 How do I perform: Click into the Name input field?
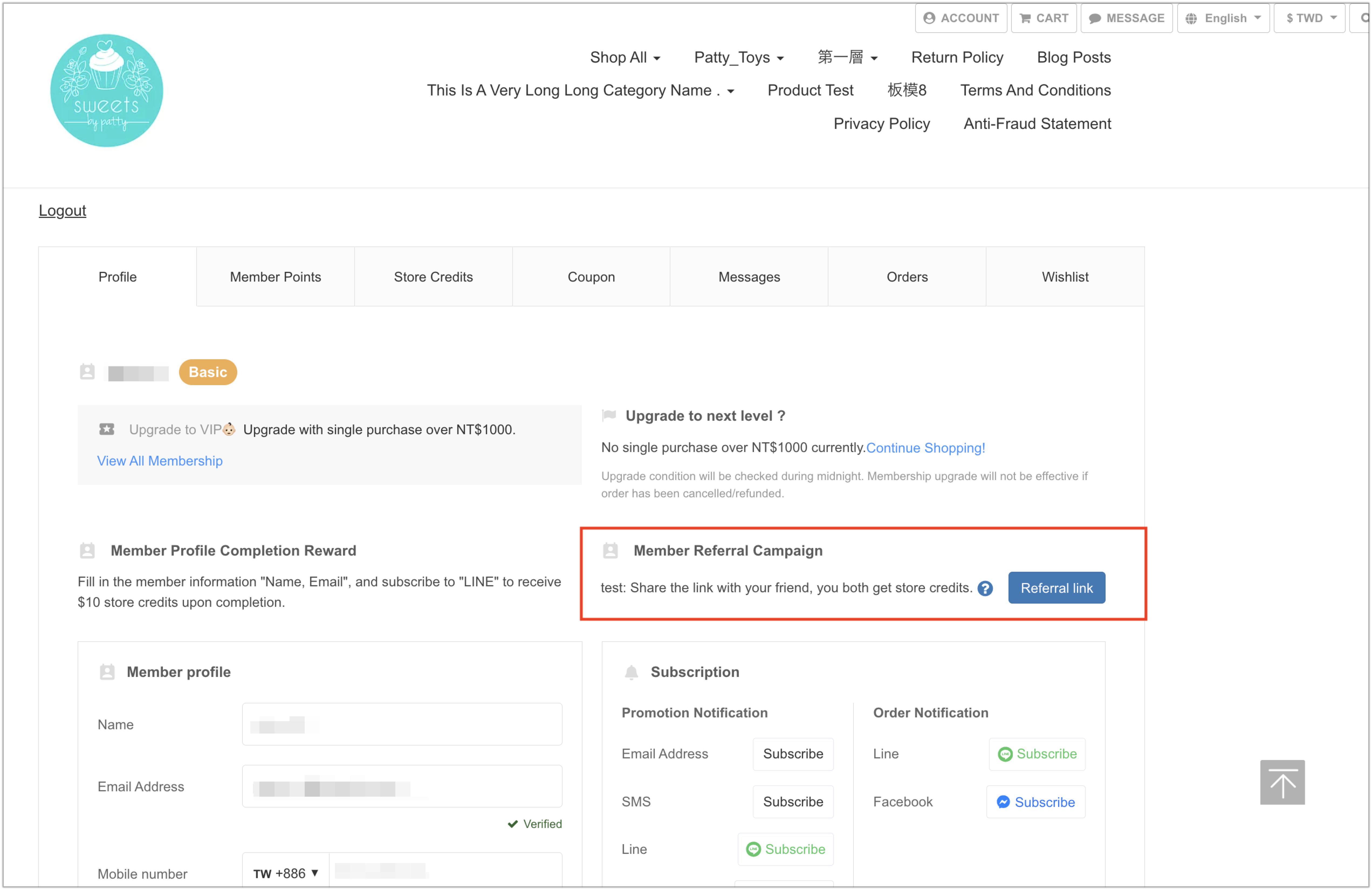point(402,724)
